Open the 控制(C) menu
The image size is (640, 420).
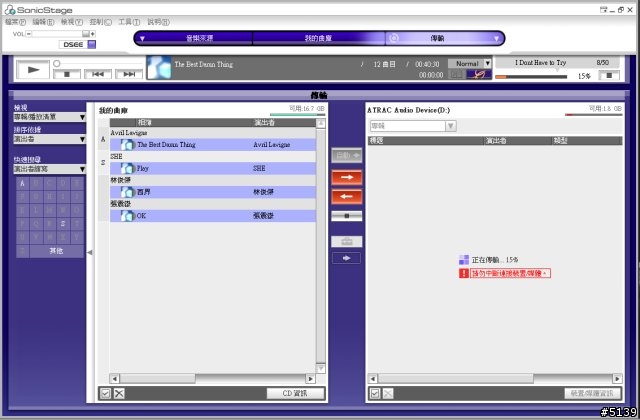pyautogui.click(x=100, y=22)
